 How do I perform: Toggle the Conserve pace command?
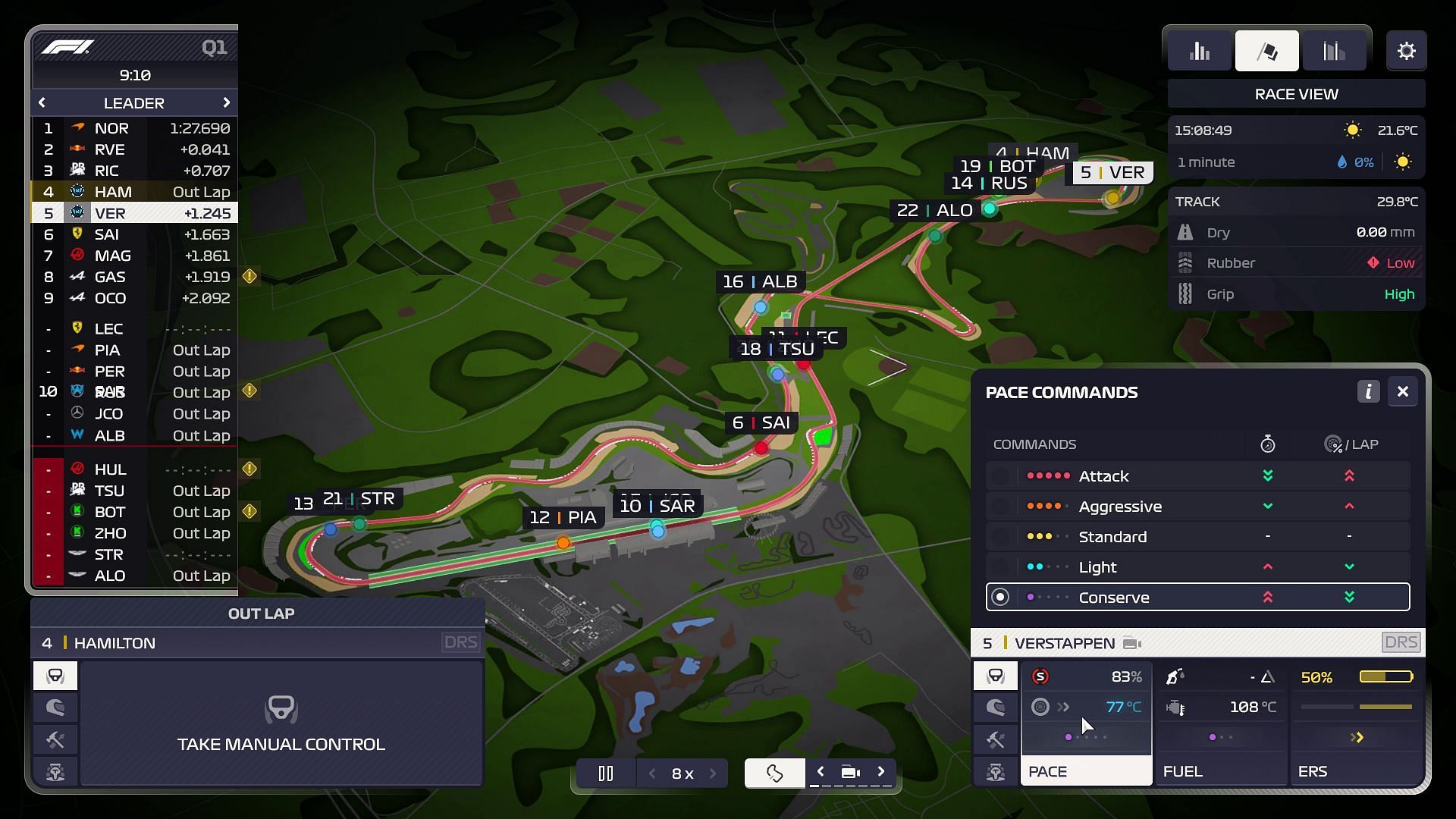[x=1001, y=597]
